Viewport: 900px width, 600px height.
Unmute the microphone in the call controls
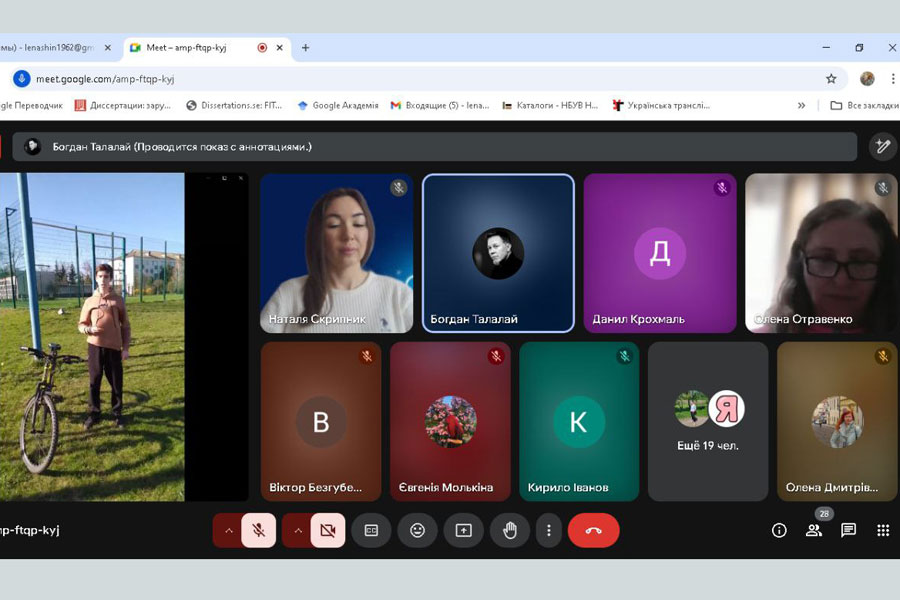pos(258,530)
